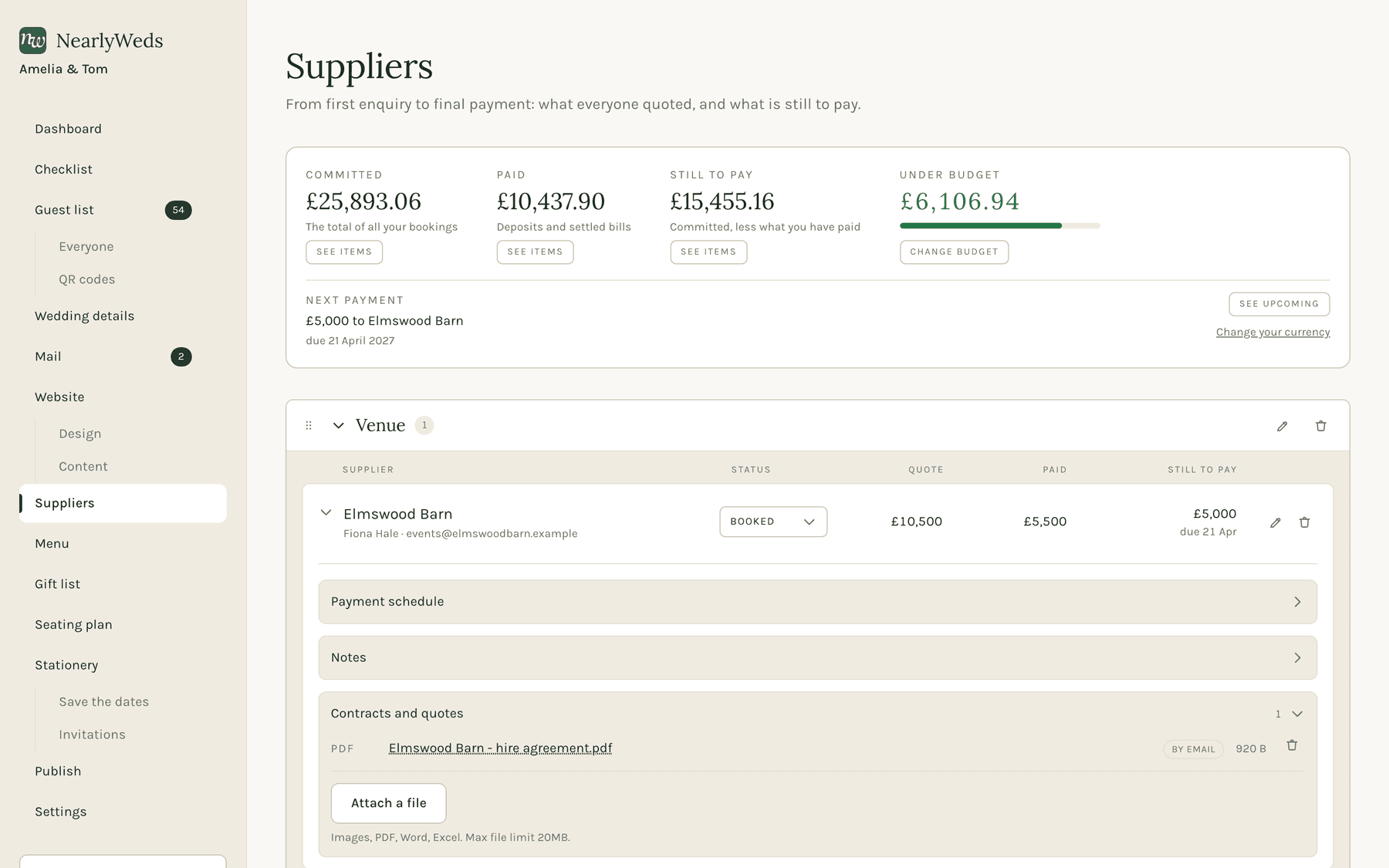Open Invitations sub-item
This screenshot has width=1389, height=868.
pos(92,735)
